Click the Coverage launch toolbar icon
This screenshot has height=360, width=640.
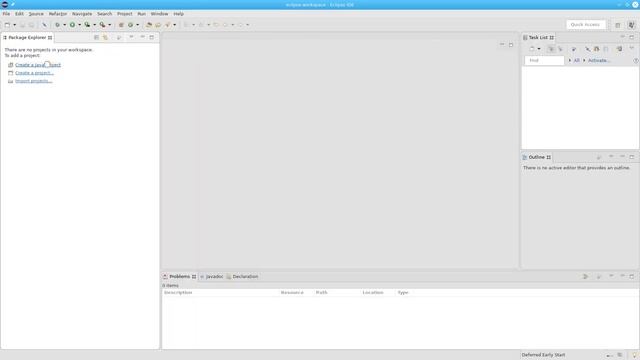point(87,25)
